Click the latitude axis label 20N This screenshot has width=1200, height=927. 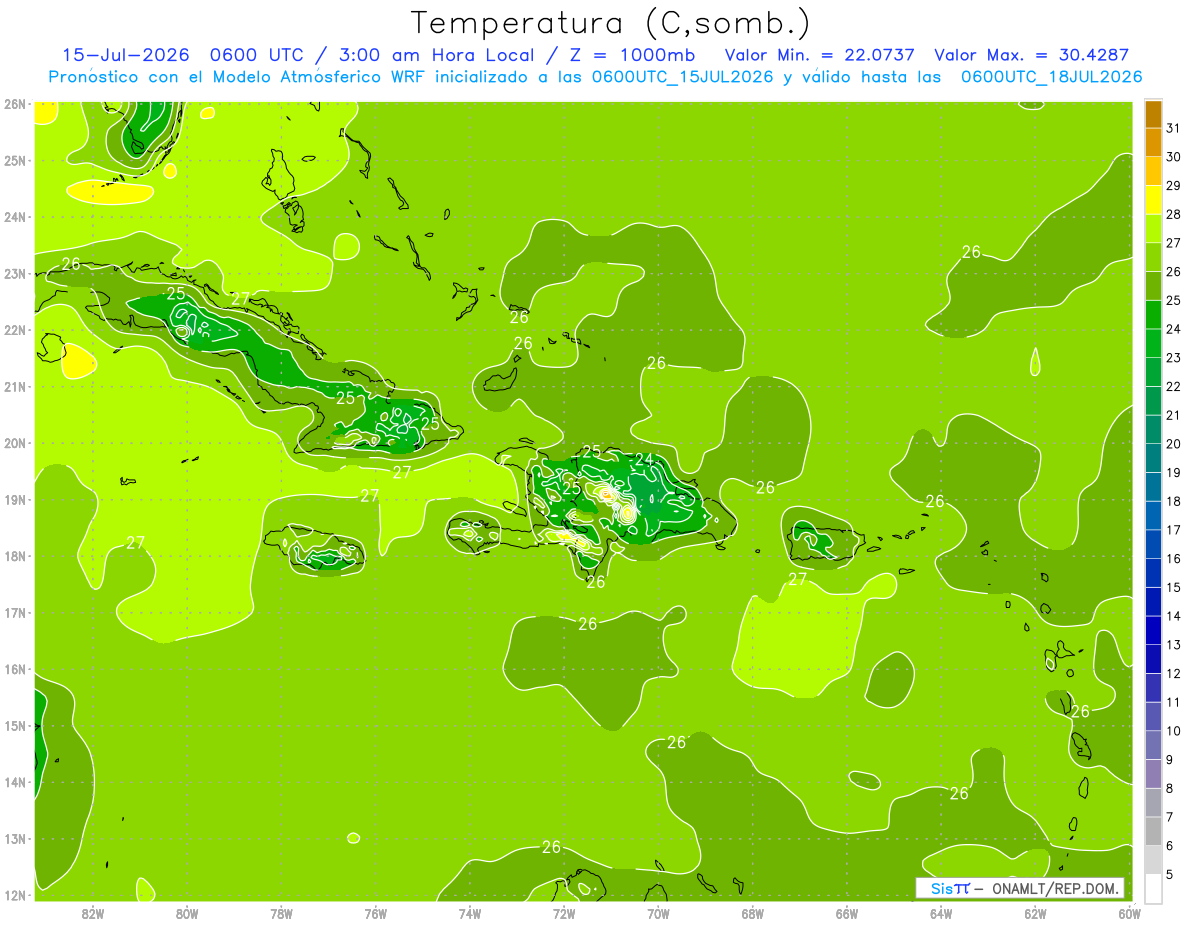coord(14,443)
